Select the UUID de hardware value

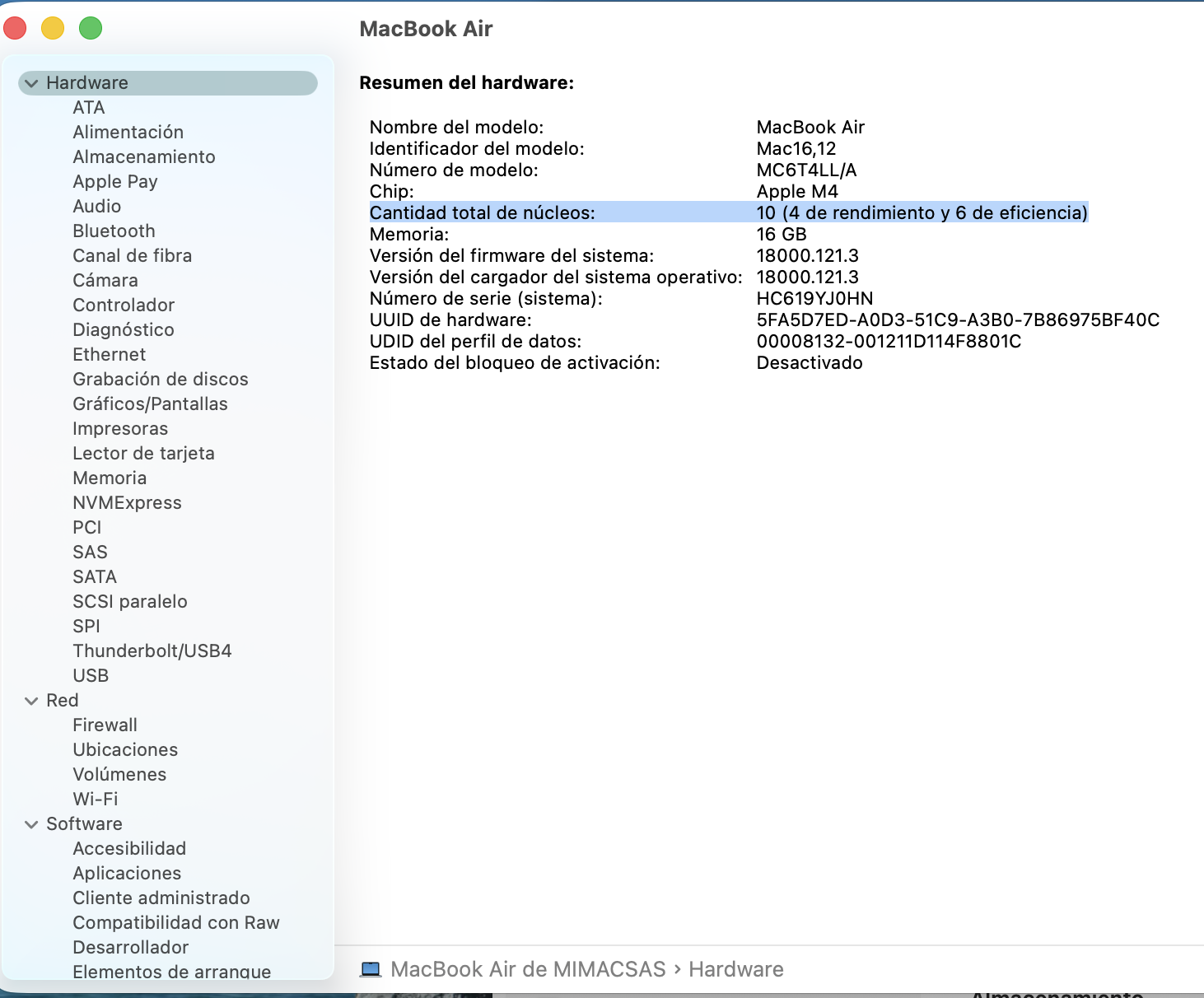958,320
